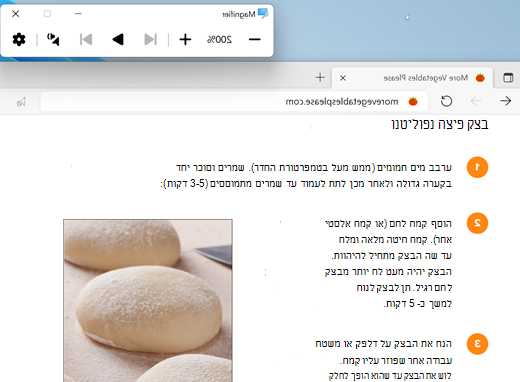The width and height of the screenshot is (520, 382).
Task: Click the Magnifier read from here icon
Action: tap(53, 40)
